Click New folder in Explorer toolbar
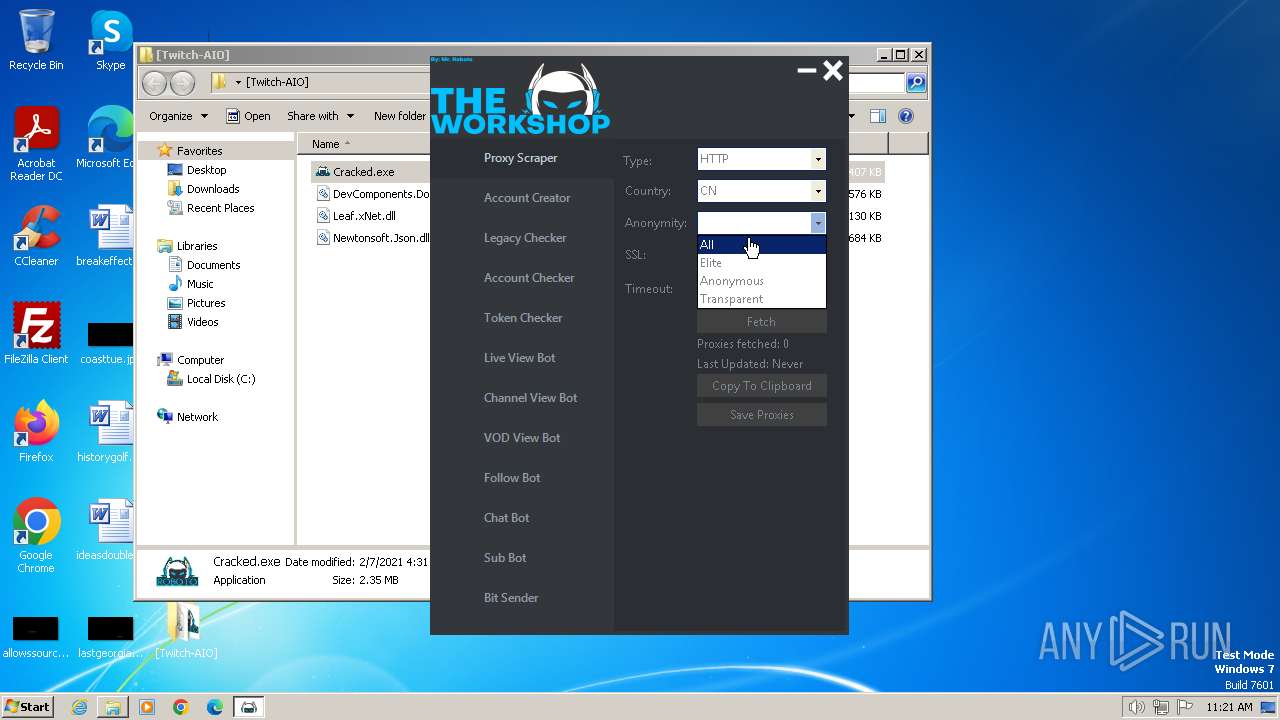The image size is (1280, 720). [x=399, y=116]
